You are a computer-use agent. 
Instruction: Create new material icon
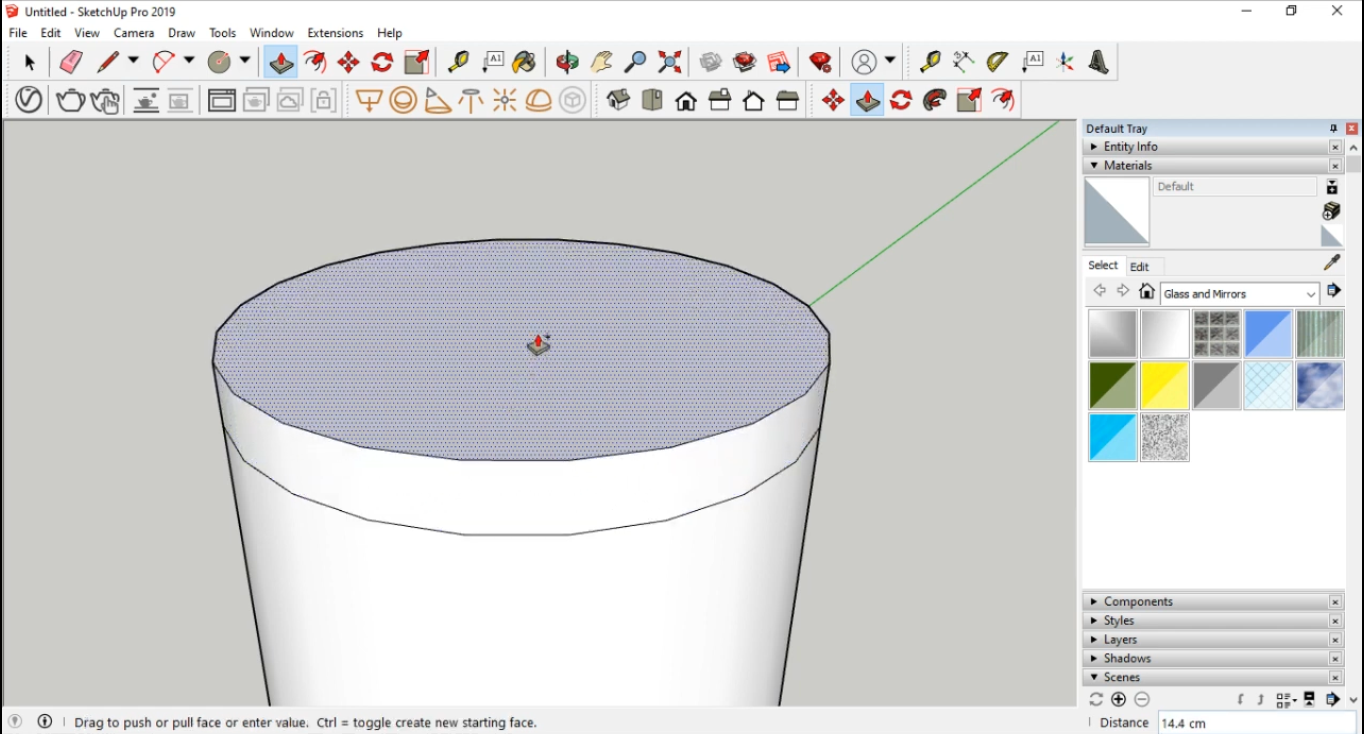1331,211
